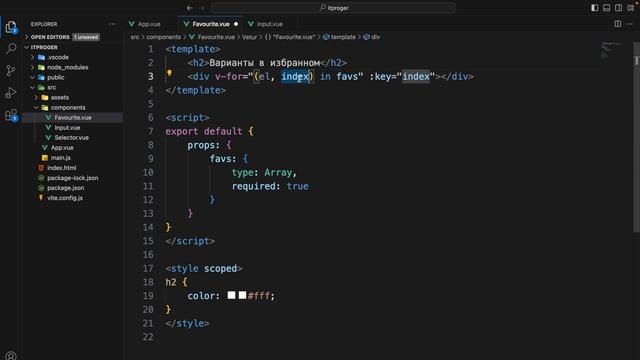Open Explorer Views and More Actions ellipsis
640x360 pixels.
point(112,24)
